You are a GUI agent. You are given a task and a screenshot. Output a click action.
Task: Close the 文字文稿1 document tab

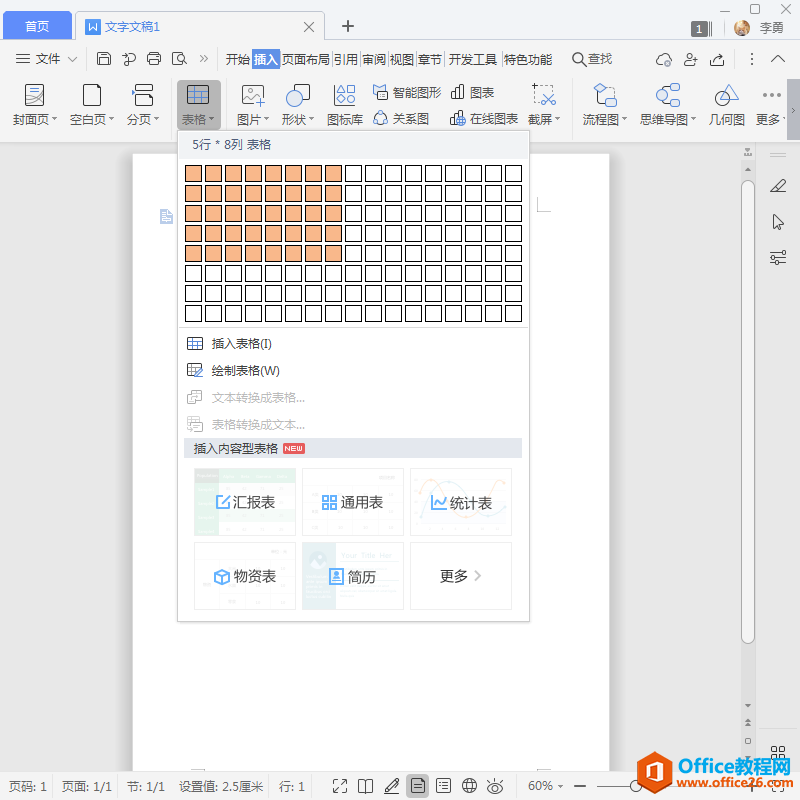pos(309,27)
